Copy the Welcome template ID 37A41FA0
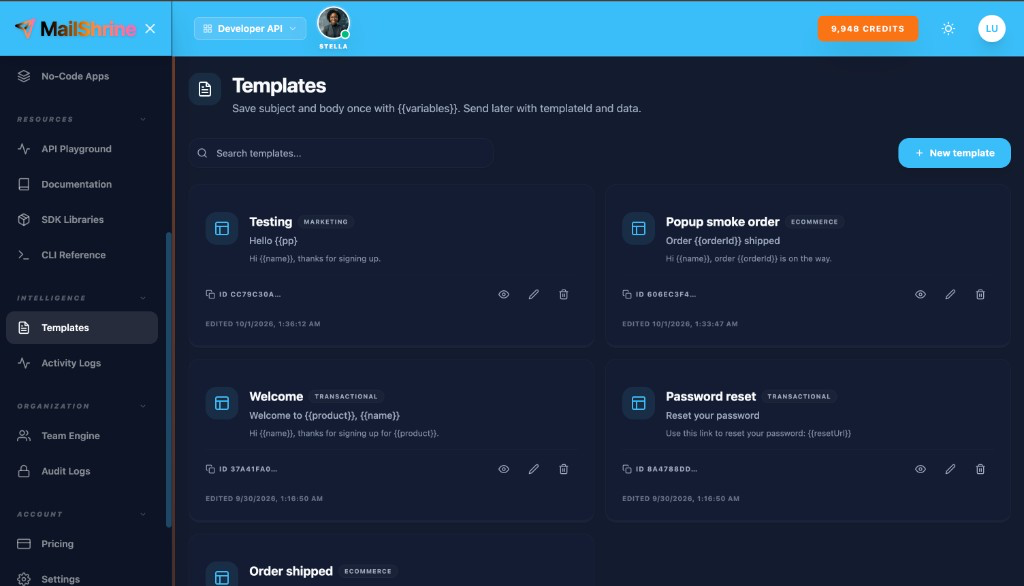Viewport: 1024px width, 586px height. (241, 469)
